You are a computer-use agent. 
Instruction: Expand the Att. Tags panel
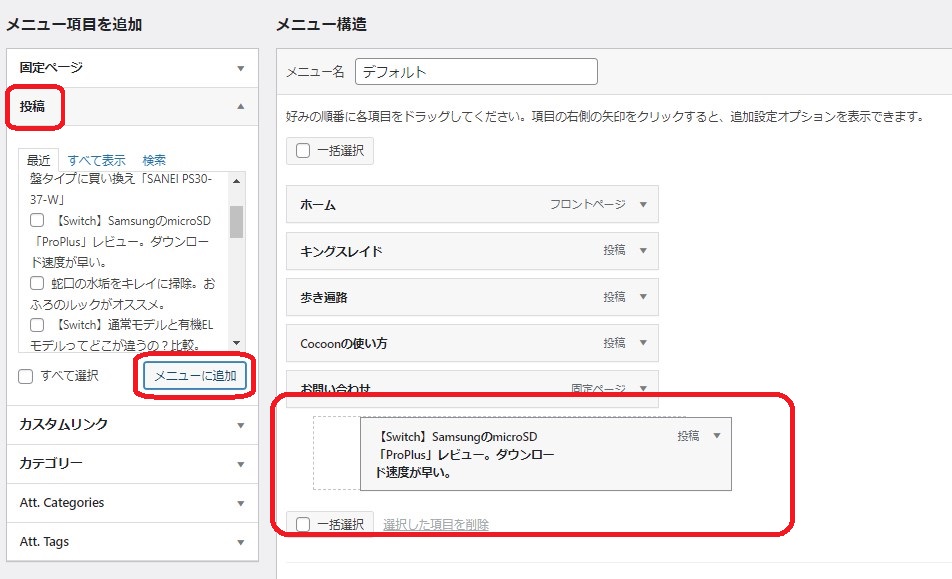point(240,542)
